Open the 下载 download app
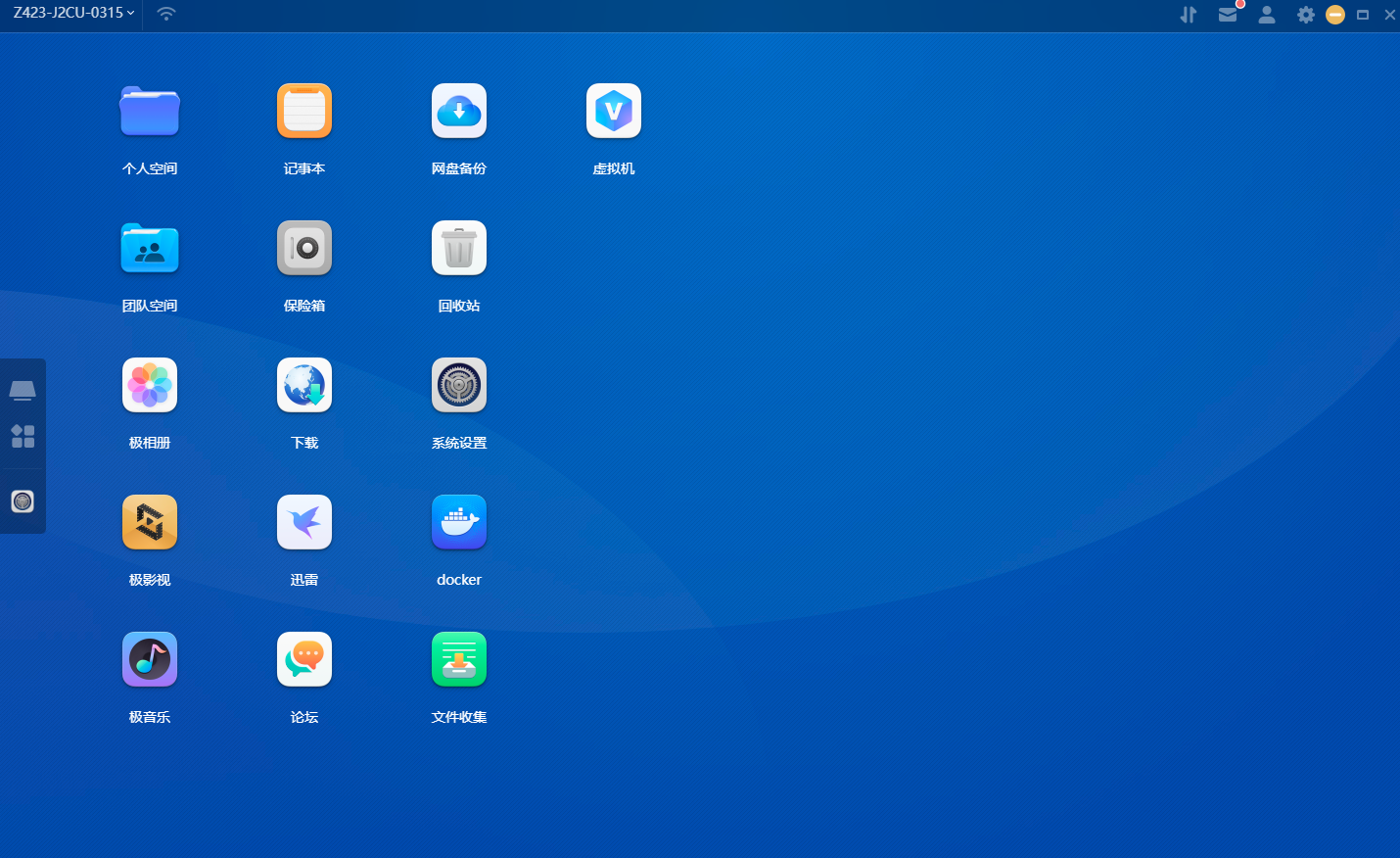 [x=304, y=385]
